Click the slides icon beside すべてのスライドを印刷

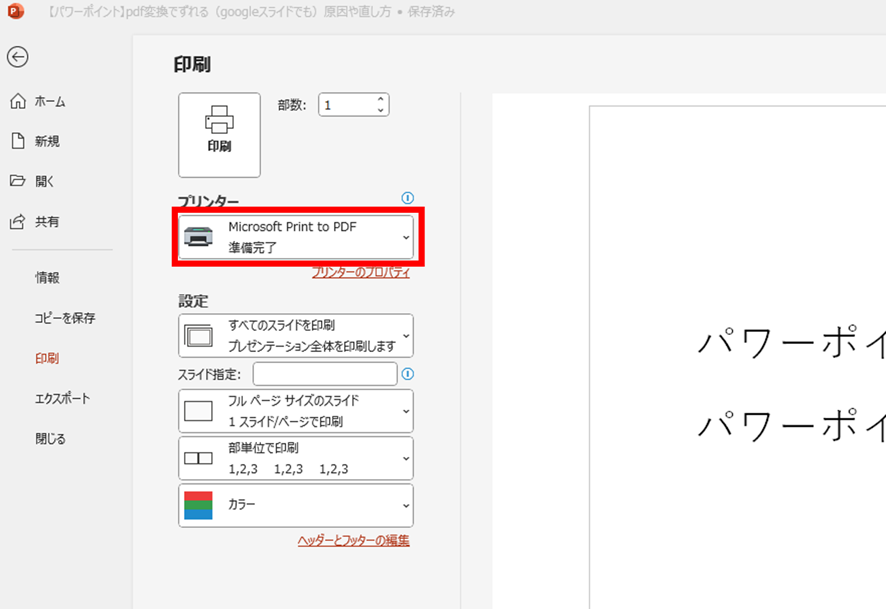tap(198, 336)
